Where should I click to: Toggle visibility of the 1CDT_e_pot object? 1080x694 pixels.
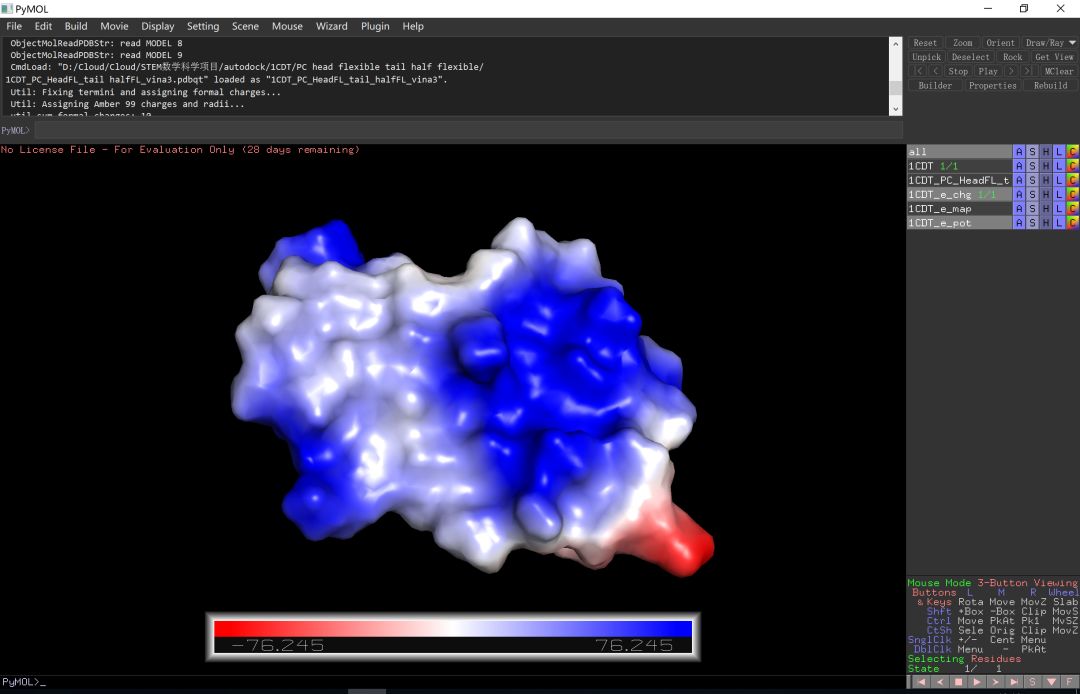(959, 223)
